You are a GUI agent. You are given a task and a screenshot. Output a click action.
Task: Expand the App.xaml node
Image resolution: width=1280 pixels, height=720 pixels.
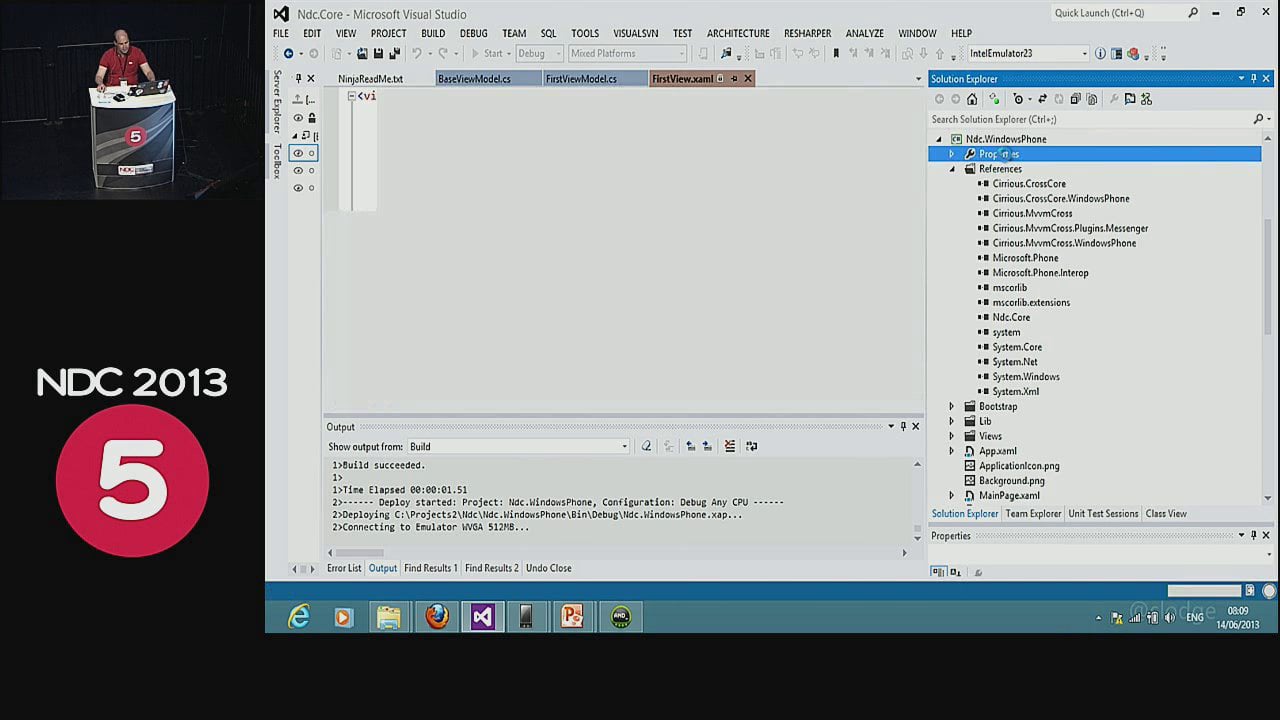click(x=952, y=451)
